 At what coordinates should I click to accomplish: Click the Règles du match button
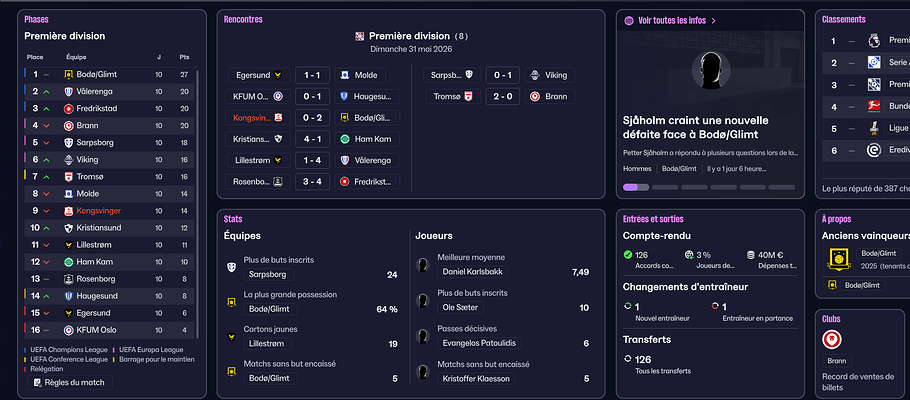[66, 382]
